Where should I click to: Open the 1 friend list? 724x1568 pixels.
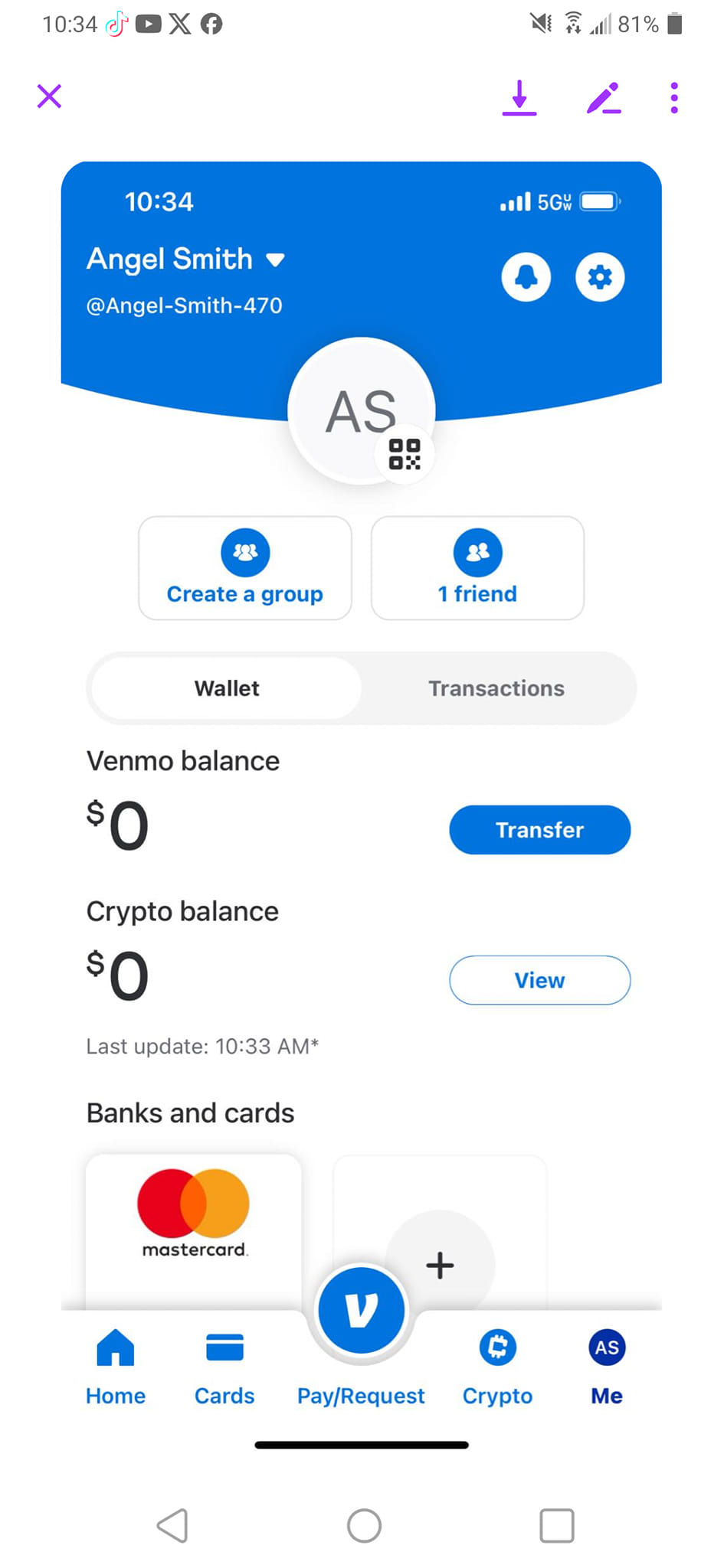tap(477, 568)
